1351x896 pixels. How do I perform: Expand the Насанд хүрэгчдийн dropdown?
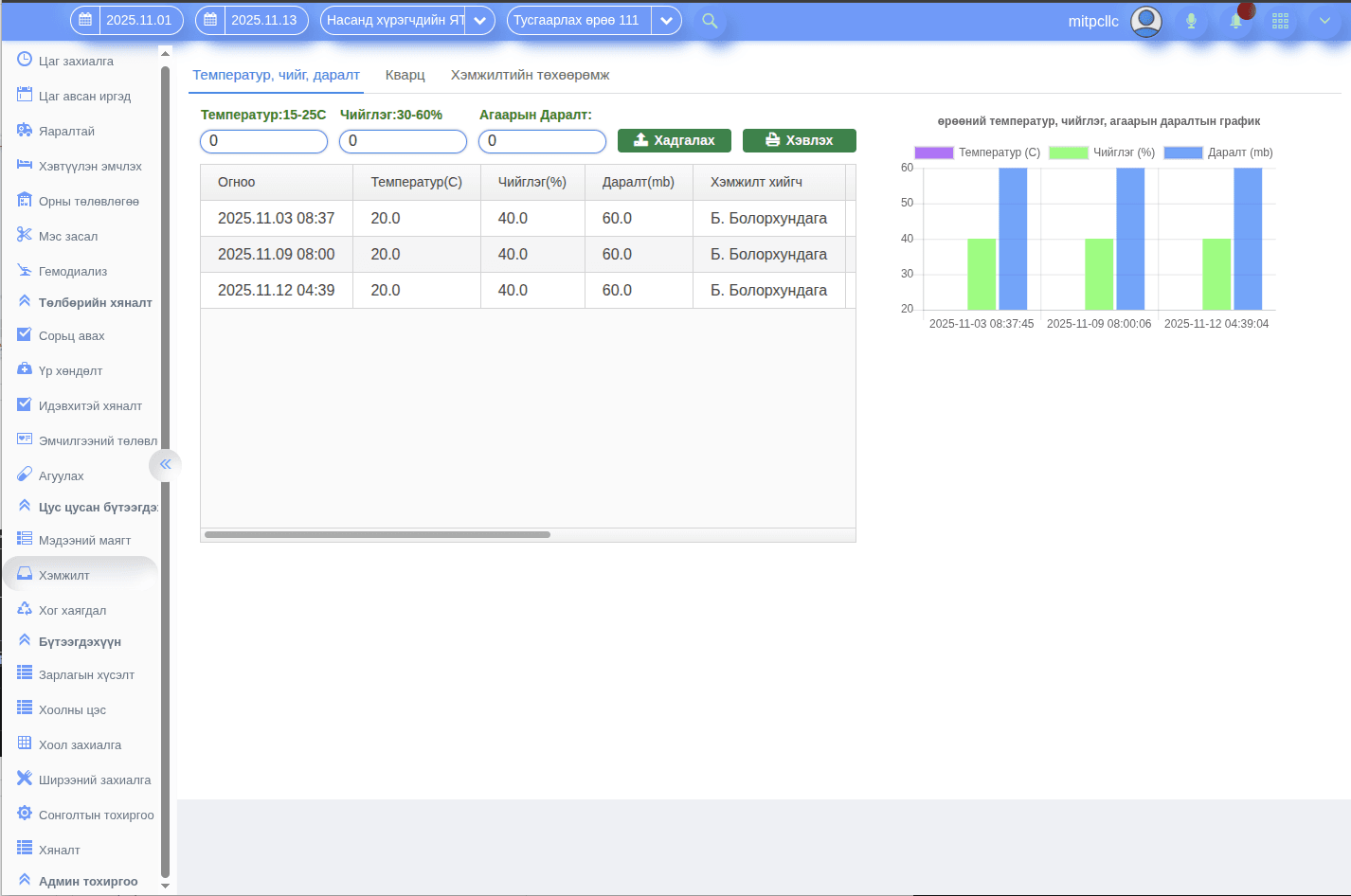(x=479, y=19)
